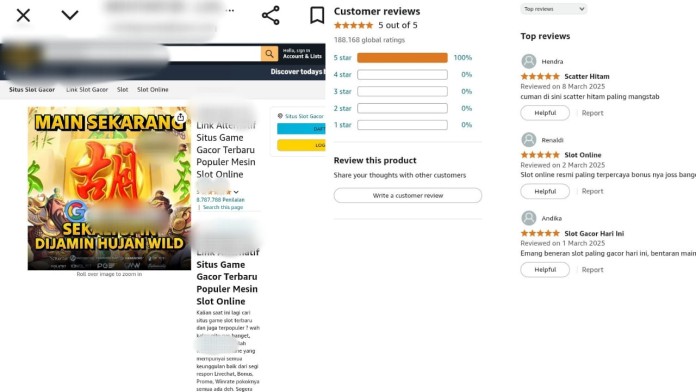This screenshot has height=392, width=696.
Task: Open the three-dots overflow menu
Action: [230, 10]
